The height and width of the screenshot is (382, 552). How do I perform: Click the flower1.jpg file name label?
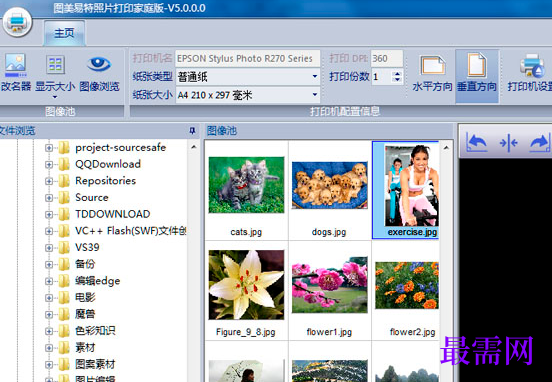tap(329, 332)
